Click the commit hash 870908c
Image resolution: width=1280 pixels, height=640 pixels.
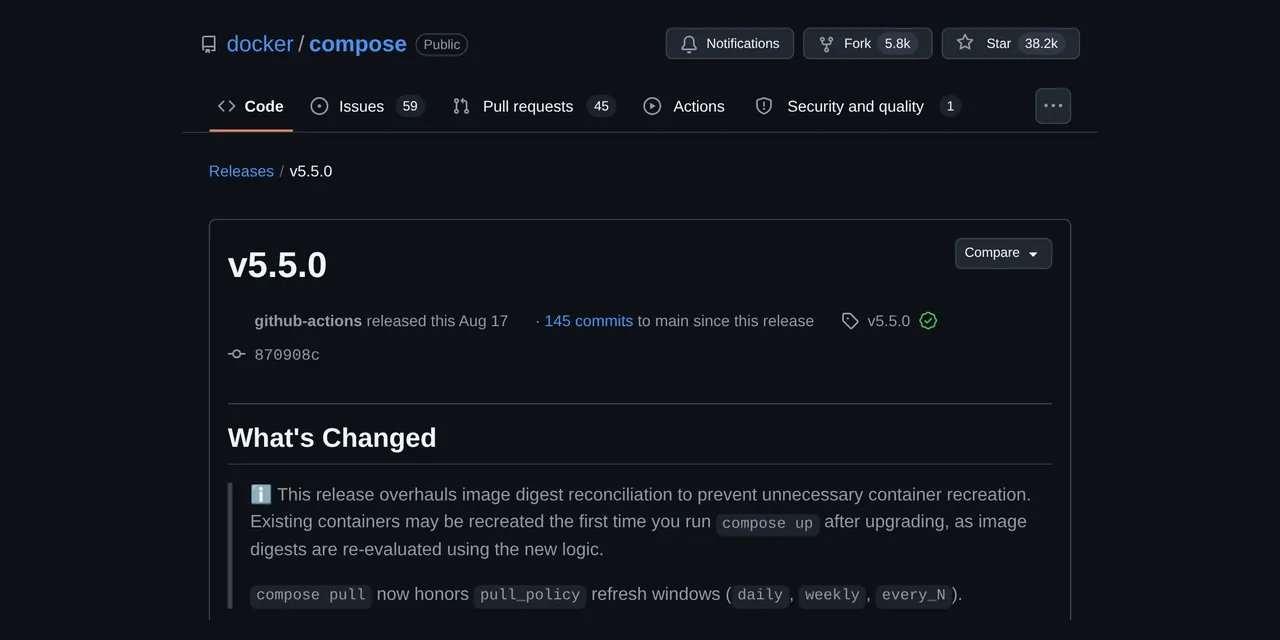(x=287, y=355)
